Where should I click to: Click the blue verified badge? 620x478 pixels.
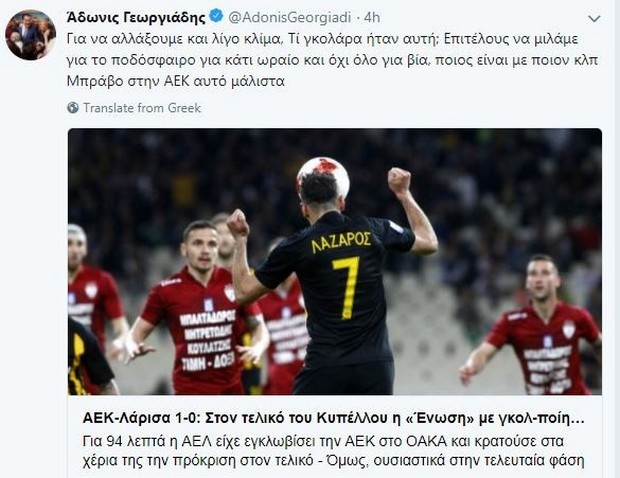pos(216,17)
